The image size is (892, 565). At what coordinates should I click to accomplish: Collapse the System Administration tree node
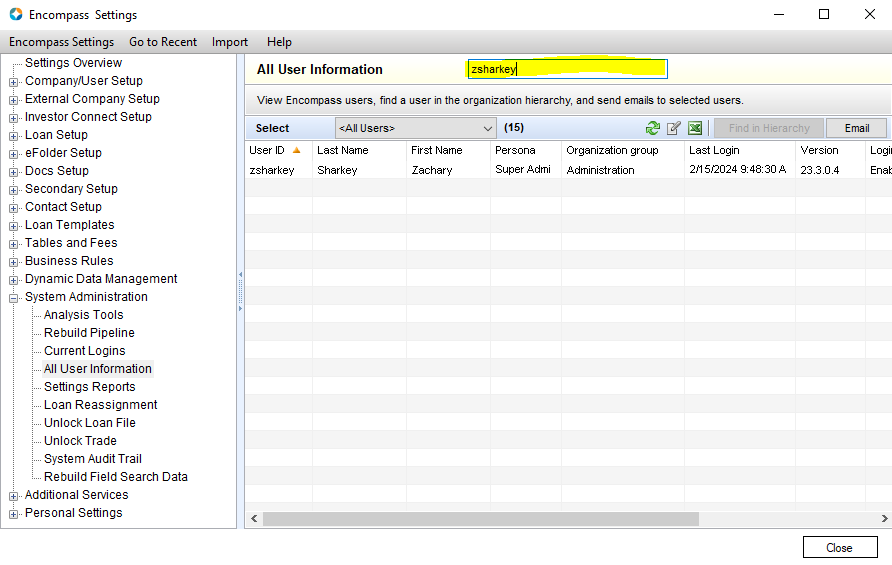click(14, 298)
